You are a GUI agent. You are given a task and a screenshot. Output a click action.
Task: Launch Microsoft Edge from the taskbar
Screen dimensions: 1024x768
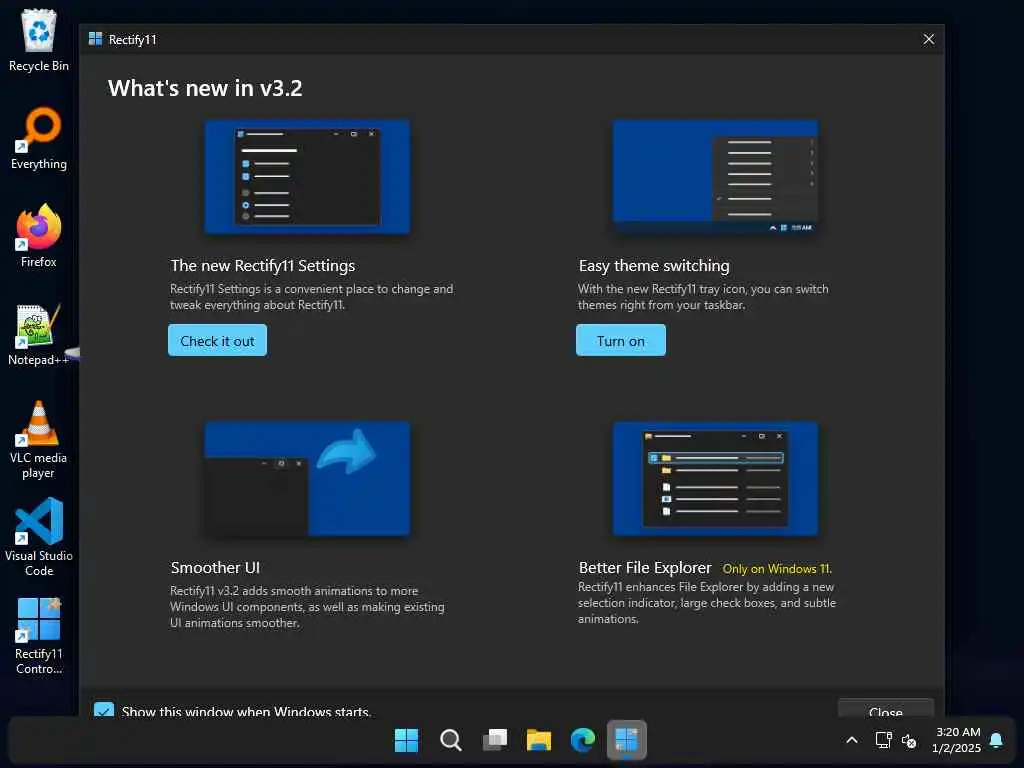click(583, 740)
